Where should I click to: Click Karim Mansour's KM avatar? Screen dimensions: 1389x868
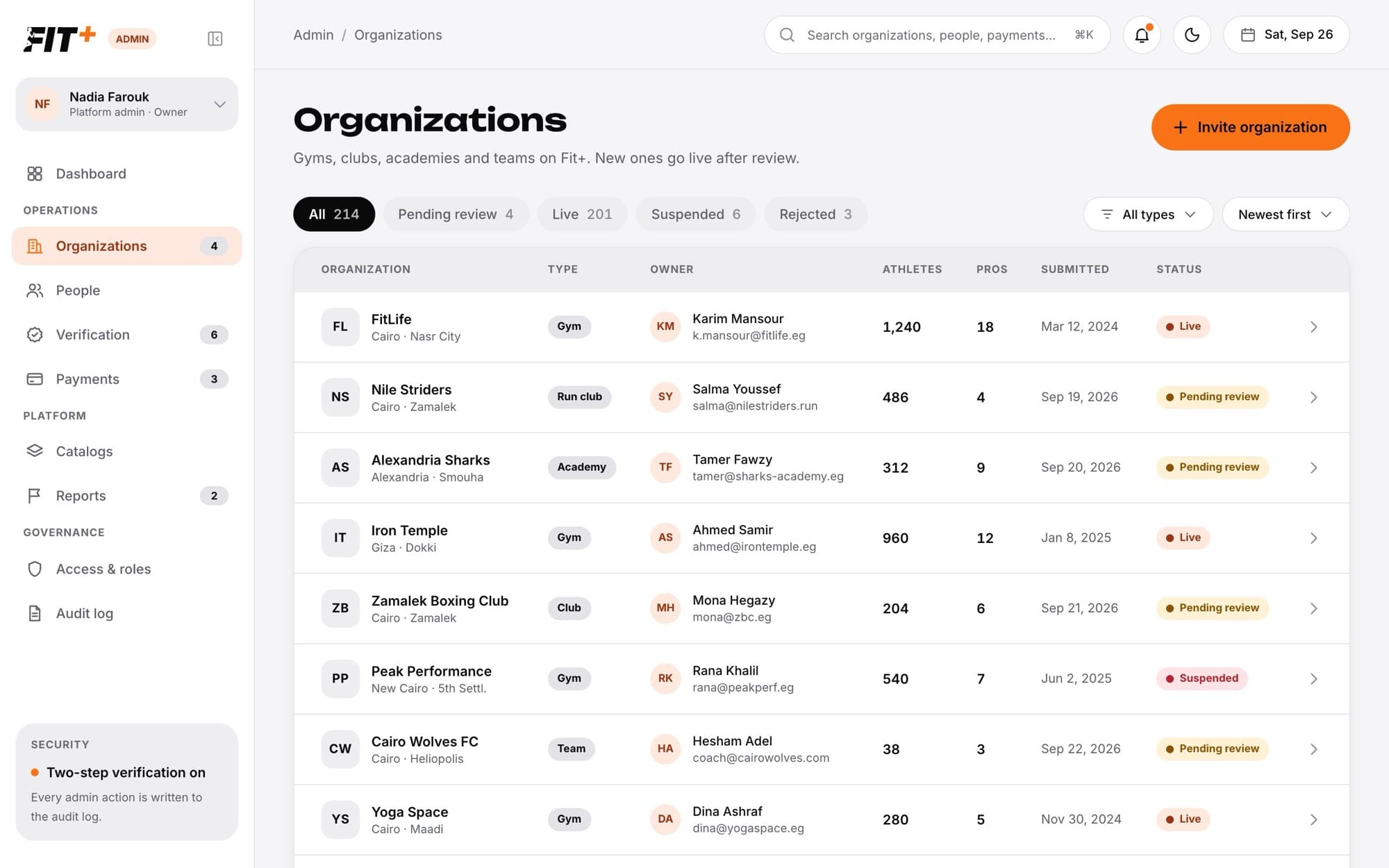point(665,326)
